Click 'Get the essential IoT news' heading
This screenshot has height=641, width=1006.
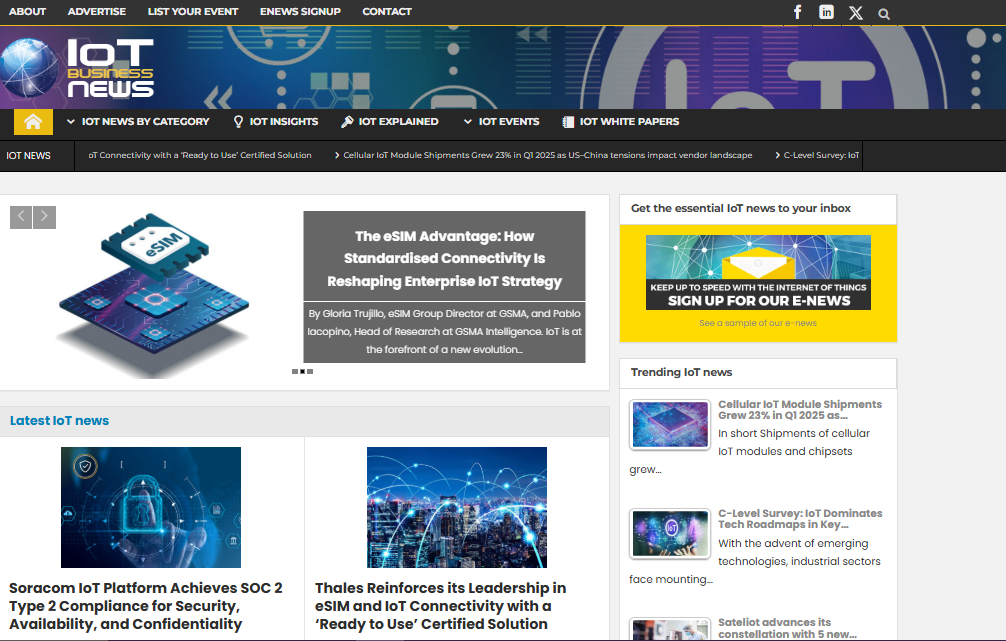pos(741,208)
